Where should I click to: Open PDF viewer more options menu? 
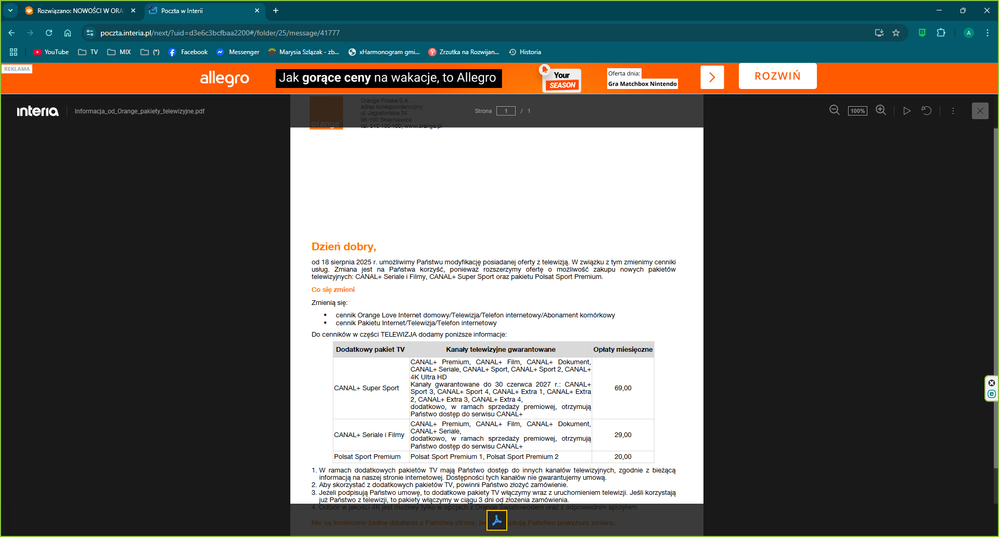pyautogui.click(x=953, y=111)
